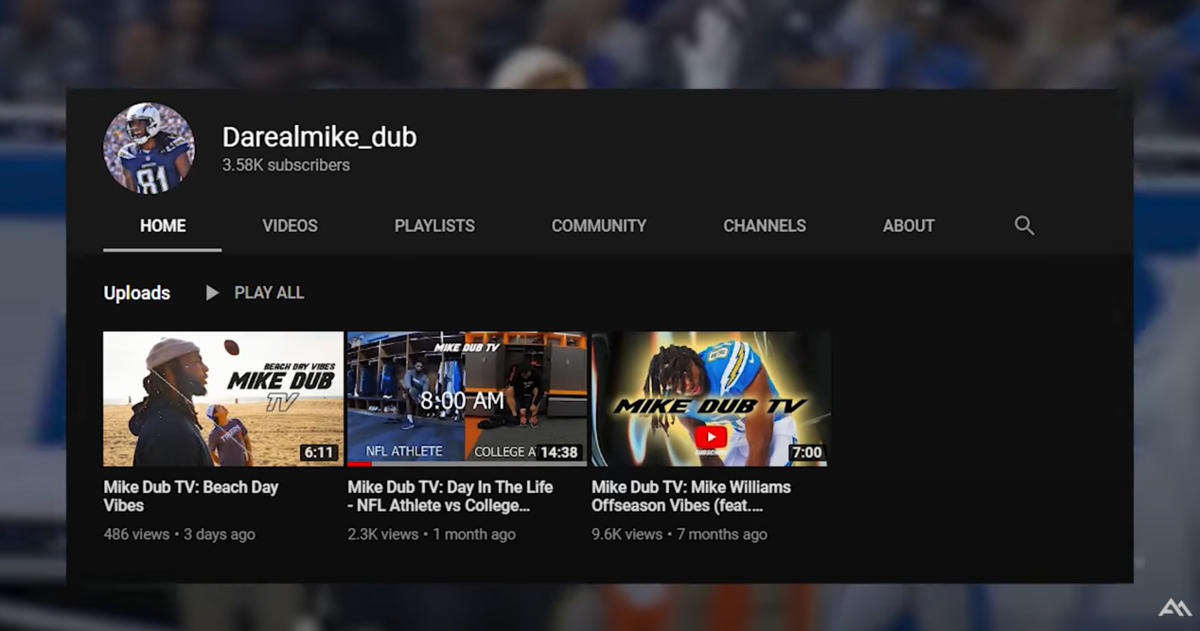Click the title 'Mike Dub TV: Beach Day Vibes'
Viewport: 1200px width, 631px height.
tap(191, 496)
